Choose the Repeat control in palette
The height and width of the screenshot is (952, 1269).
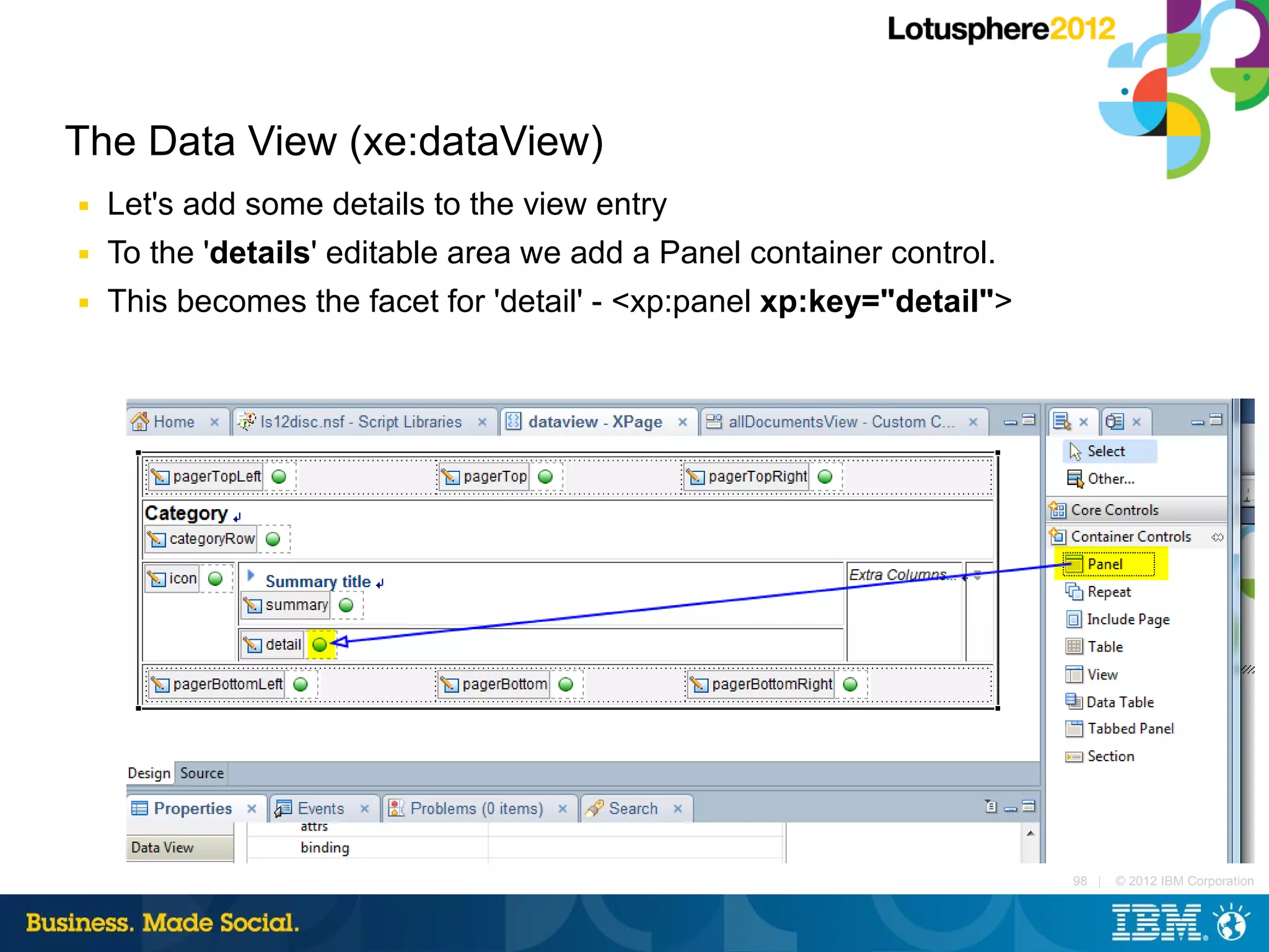pyautogui.click(x=1098, y=592)
